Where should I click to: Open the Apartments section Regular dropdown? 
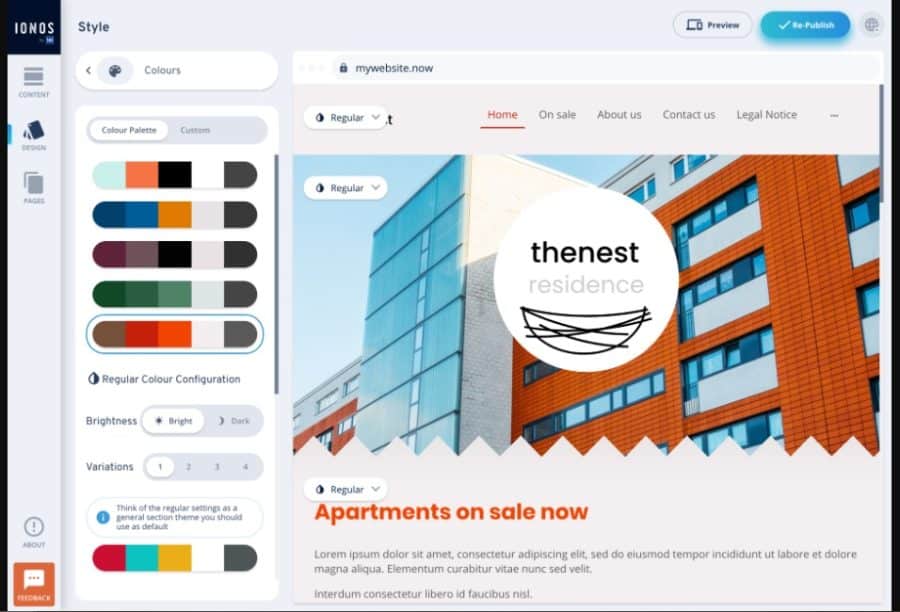(346, 489)
